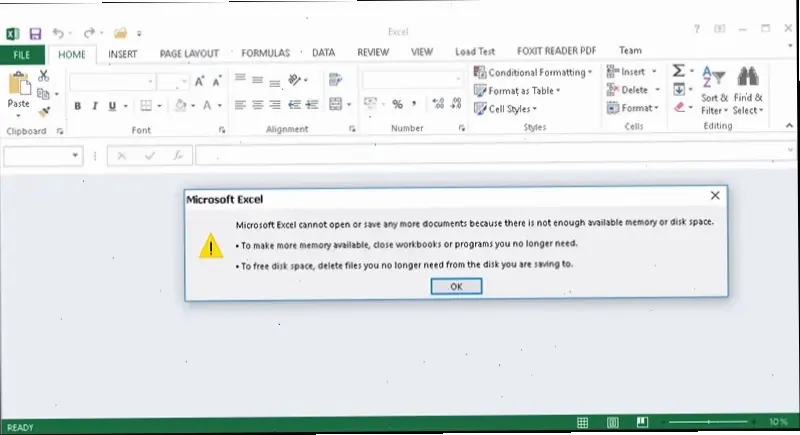Switch to Page Layout view in status bar
The height and width of the screenshot is (435, 800).
pos(614,424)
